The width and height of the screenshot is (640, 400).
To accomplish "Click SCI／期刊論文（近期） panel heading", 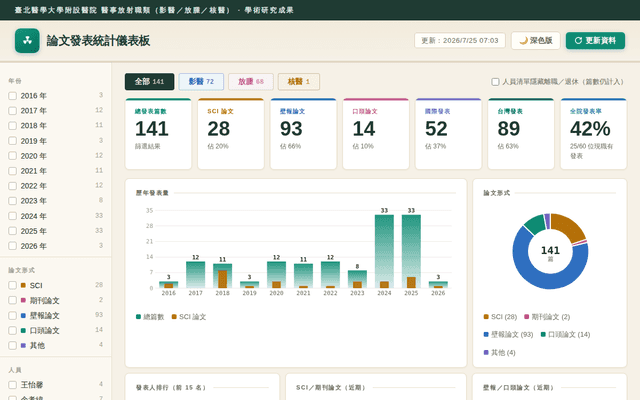I will coord(331,388).
